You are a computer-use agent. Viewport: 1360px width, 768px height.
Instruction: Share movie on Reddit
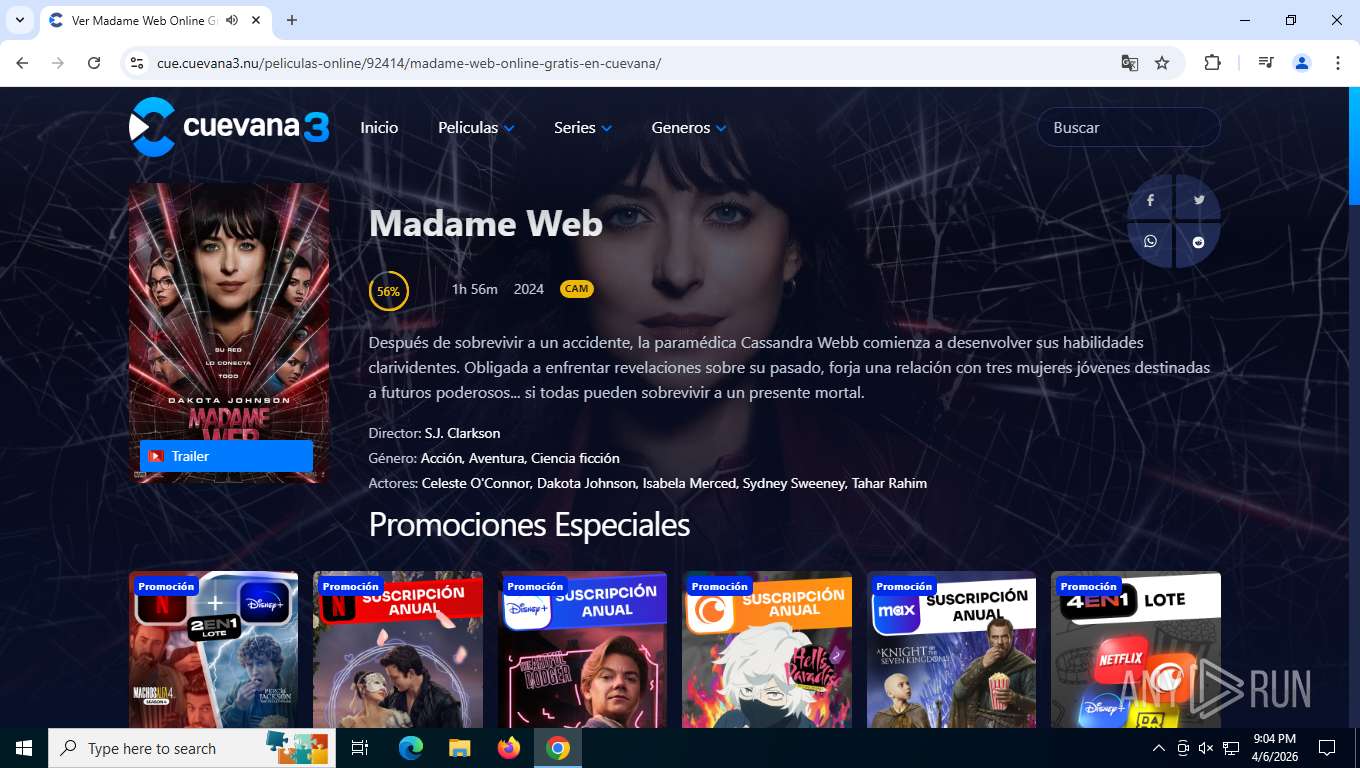1198,242
